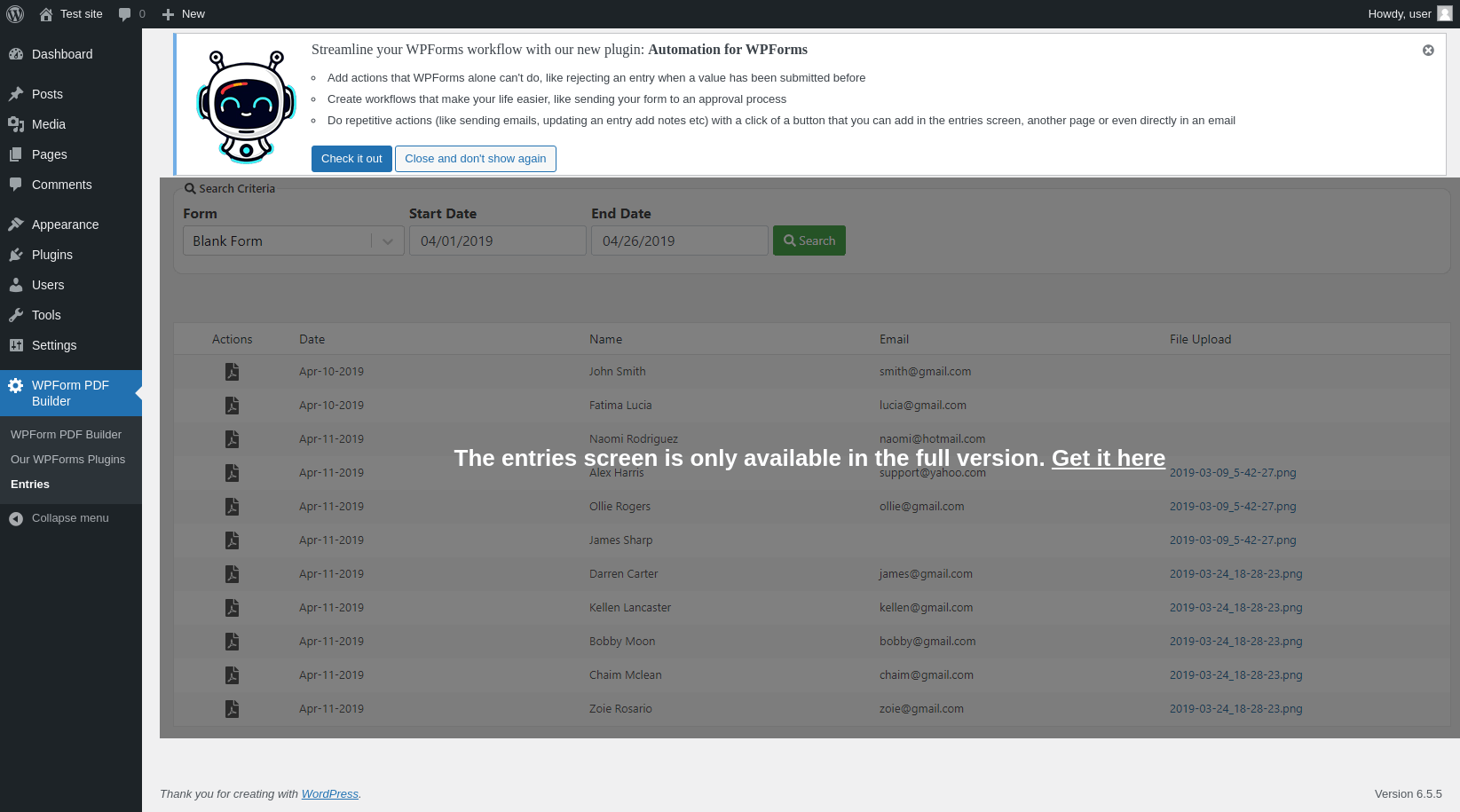This screenshot has width=1460, height=812.
Task: Open Darren Carter's uploaded png file
Action: tap(1236, 574)
